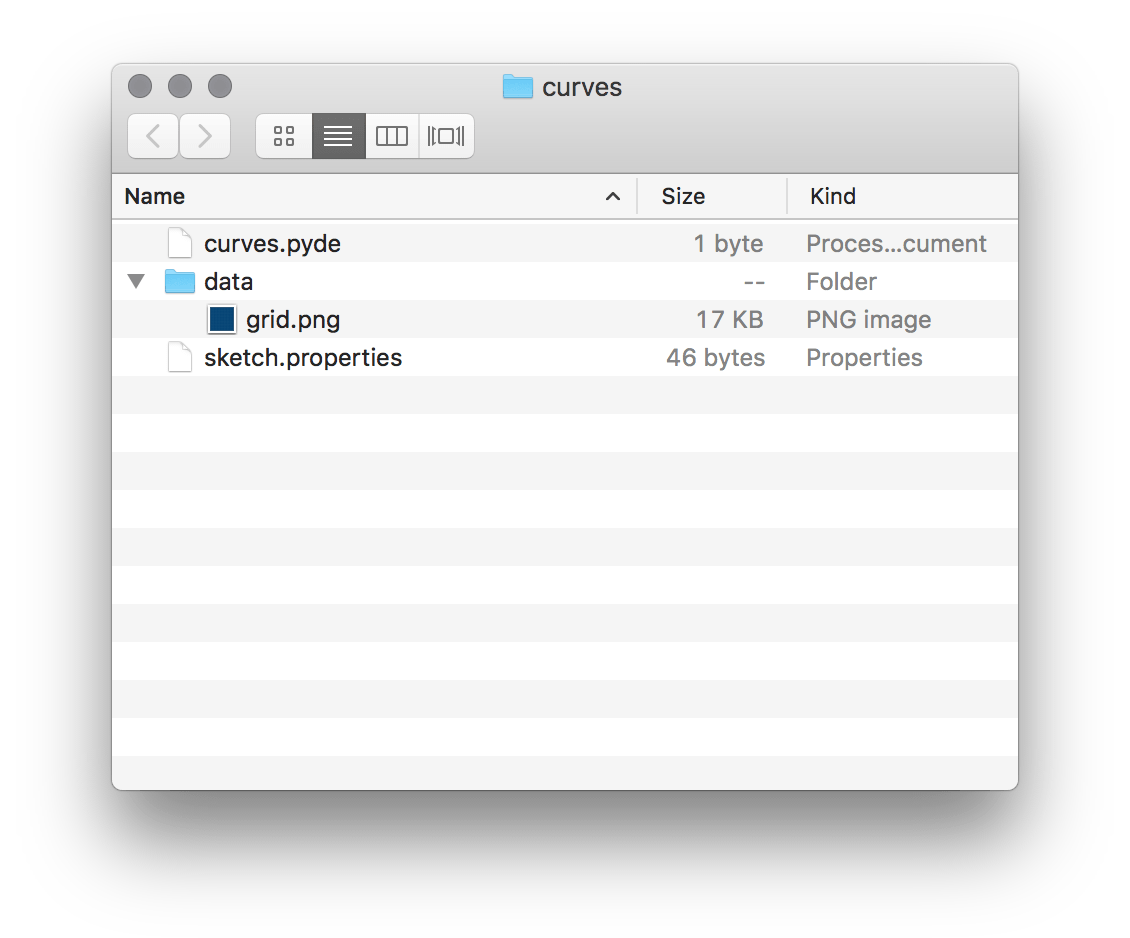Select the data folder icon

tap(179, 282)
